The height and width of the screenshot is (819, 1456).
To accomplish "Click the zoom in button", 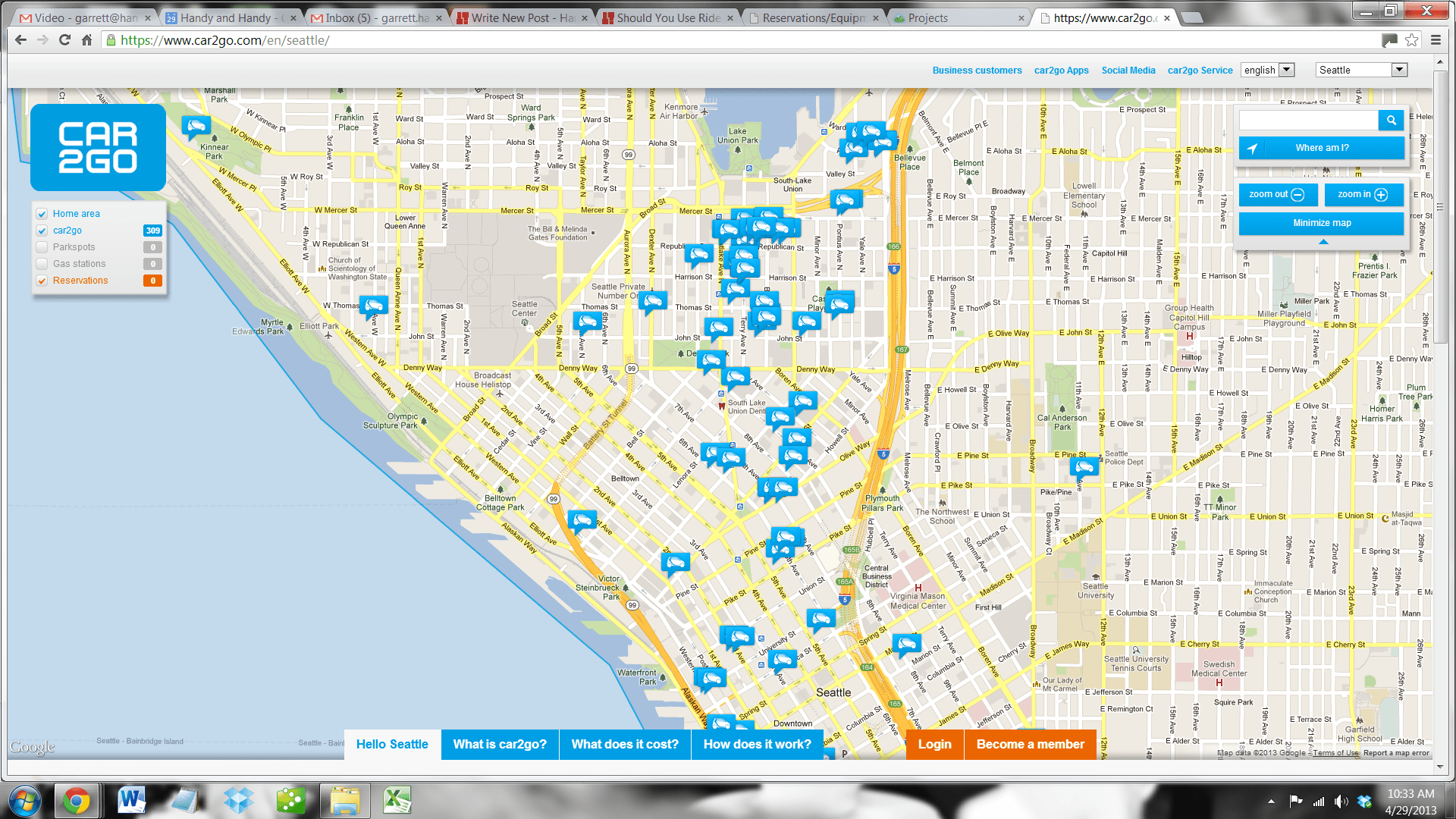I will click(x=1363, y=194).
